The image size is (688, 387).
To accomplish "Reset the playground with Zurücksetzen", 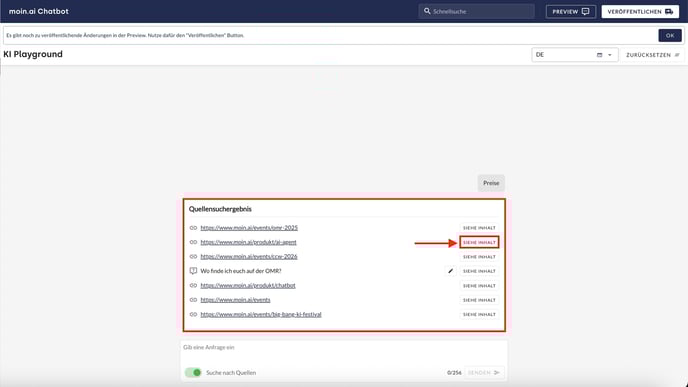I will (x=653, y=55).
